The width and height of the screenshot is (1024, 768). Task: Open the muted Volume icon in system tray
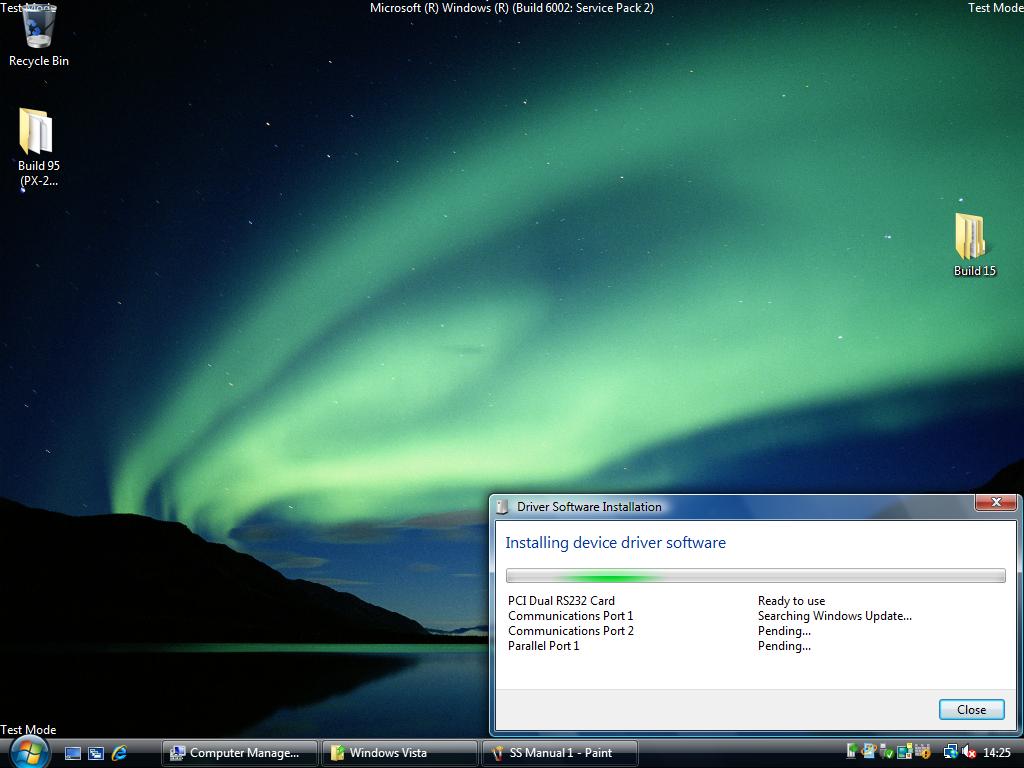pyautogui.click(x=966, y=752)
